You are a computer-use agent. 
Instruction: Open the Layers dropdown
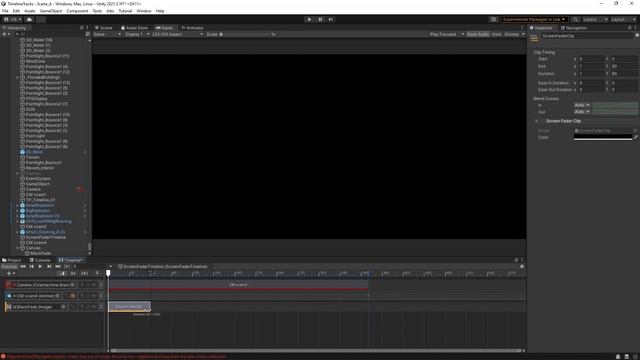[595, 19]
